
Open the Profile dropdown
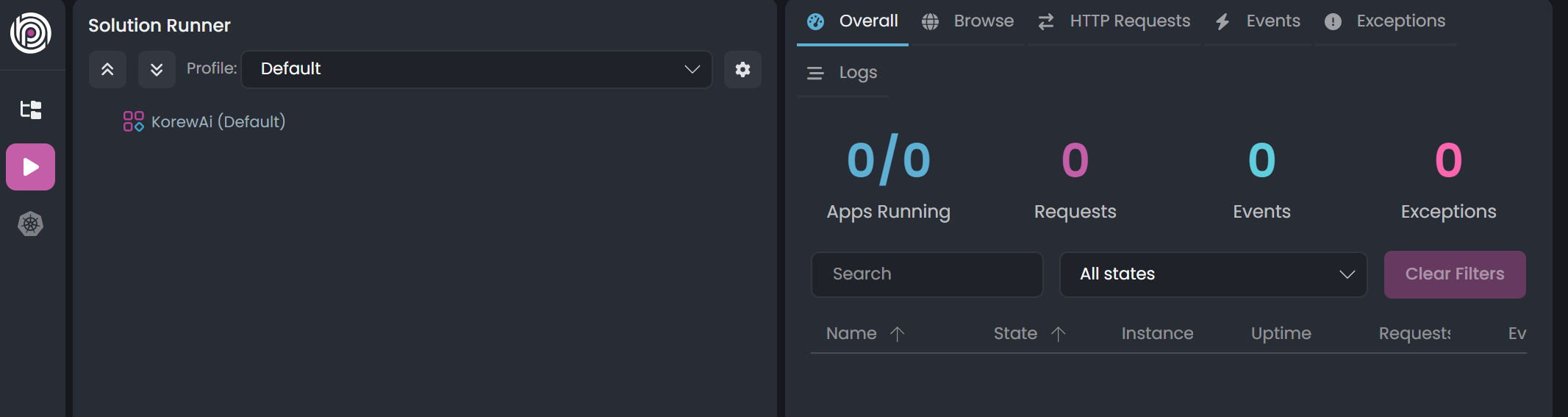pos(476,69)
